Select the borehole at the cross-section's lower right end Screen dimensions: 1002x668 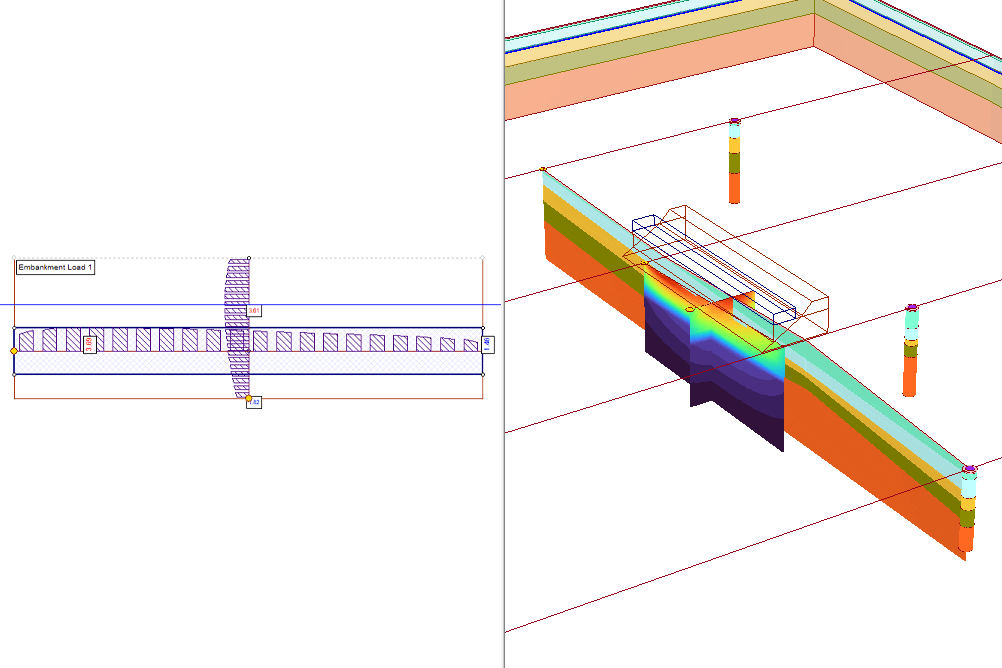[x=967, y=509]
